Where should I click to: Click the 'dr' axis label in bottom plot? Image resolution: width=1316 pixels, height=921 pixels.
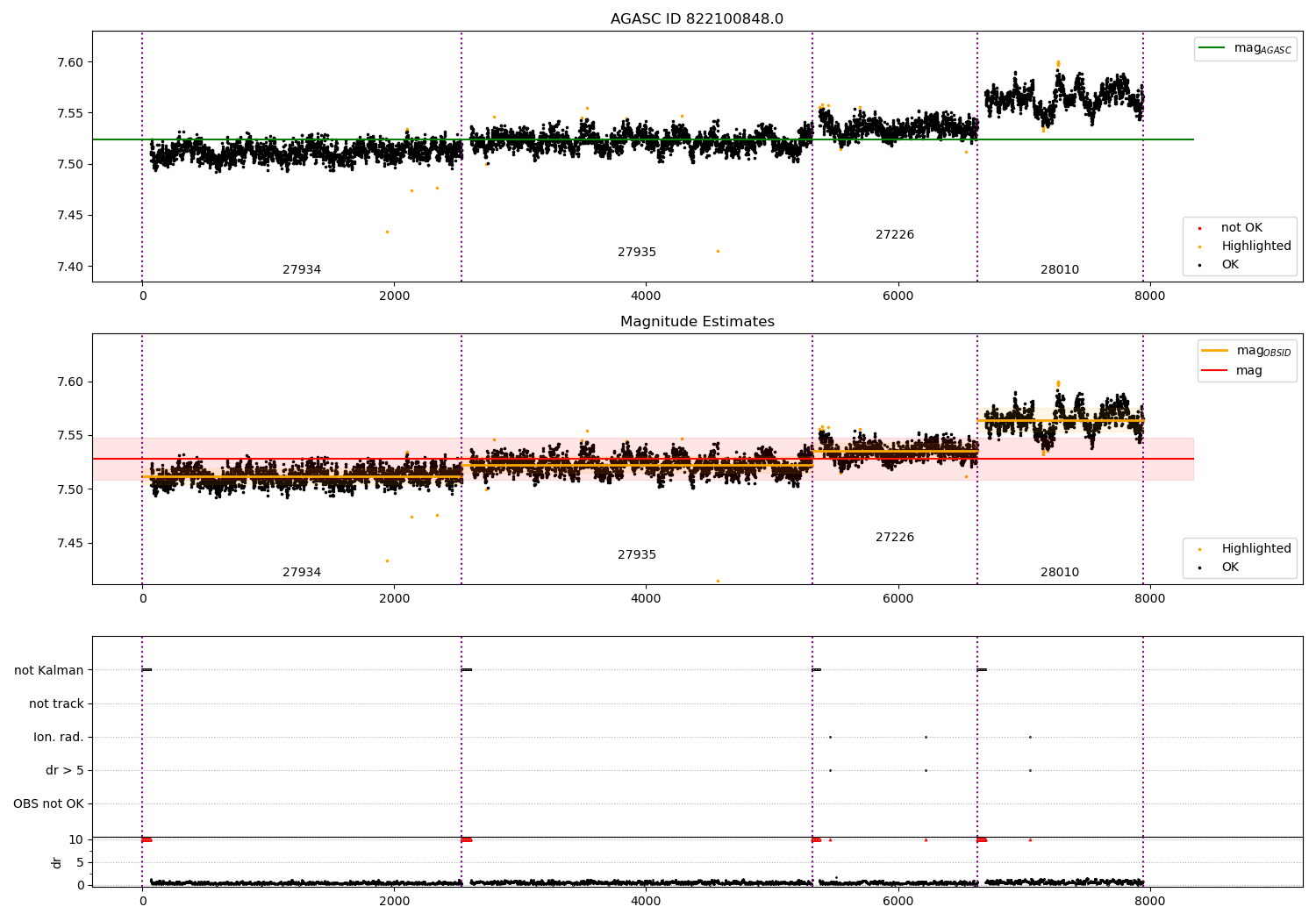click(57, 862)
